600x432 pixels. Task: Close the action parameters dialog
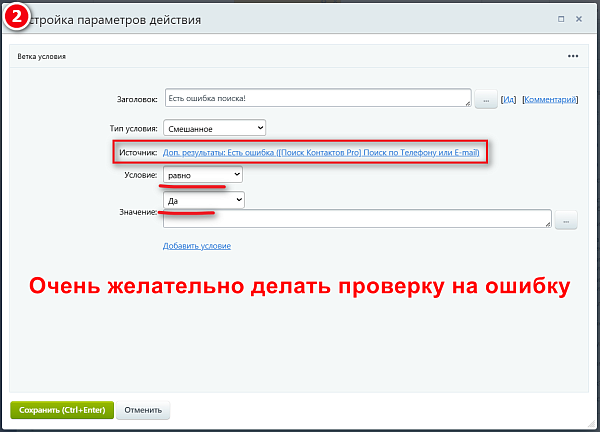[579, 19]
